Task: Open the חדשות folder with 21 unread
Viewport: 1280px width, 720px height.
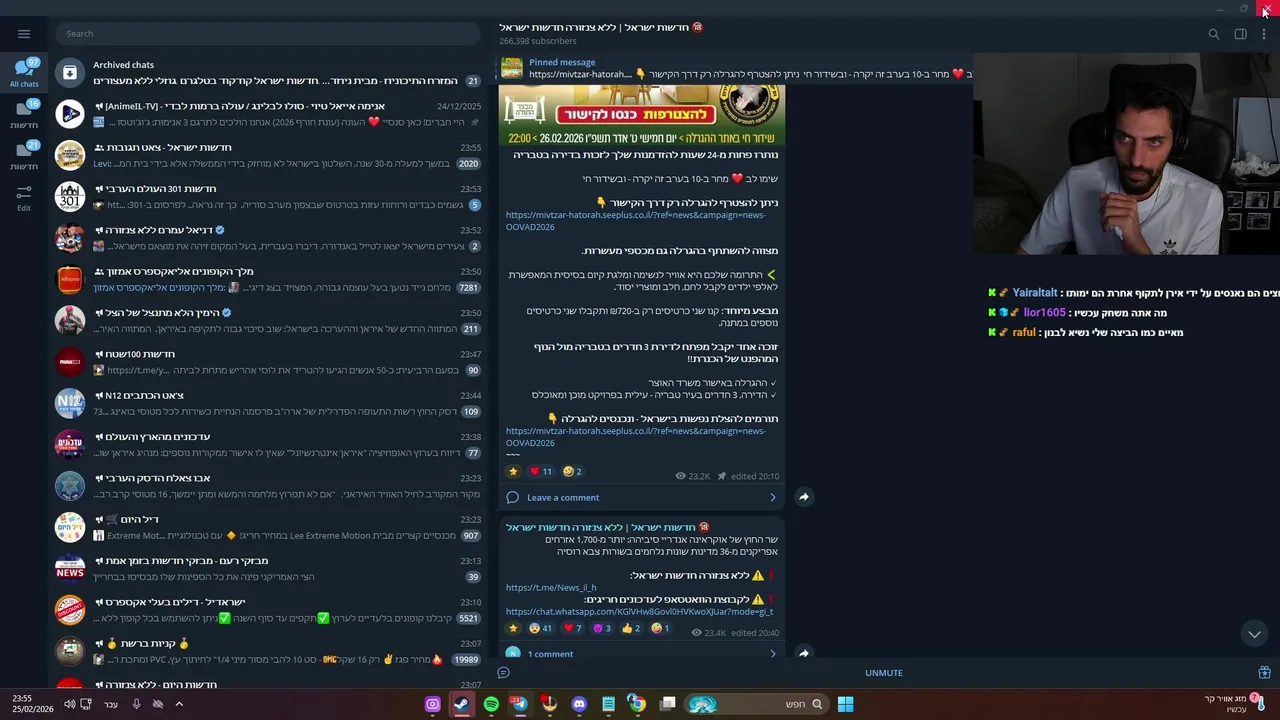Action: tap(24, 155)
